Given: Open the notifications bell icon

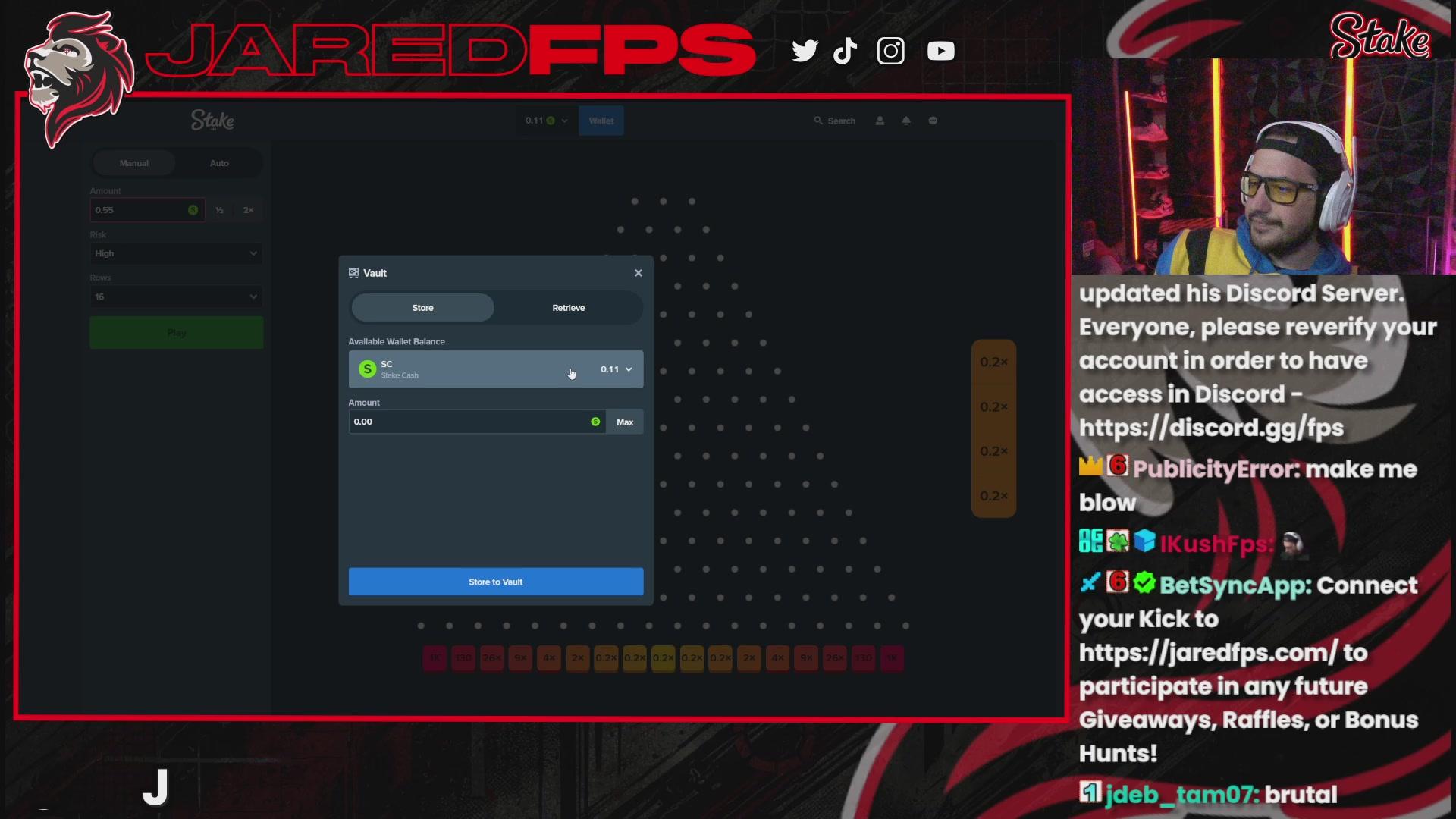Looking at the screenshot, I should pos(906,121).
